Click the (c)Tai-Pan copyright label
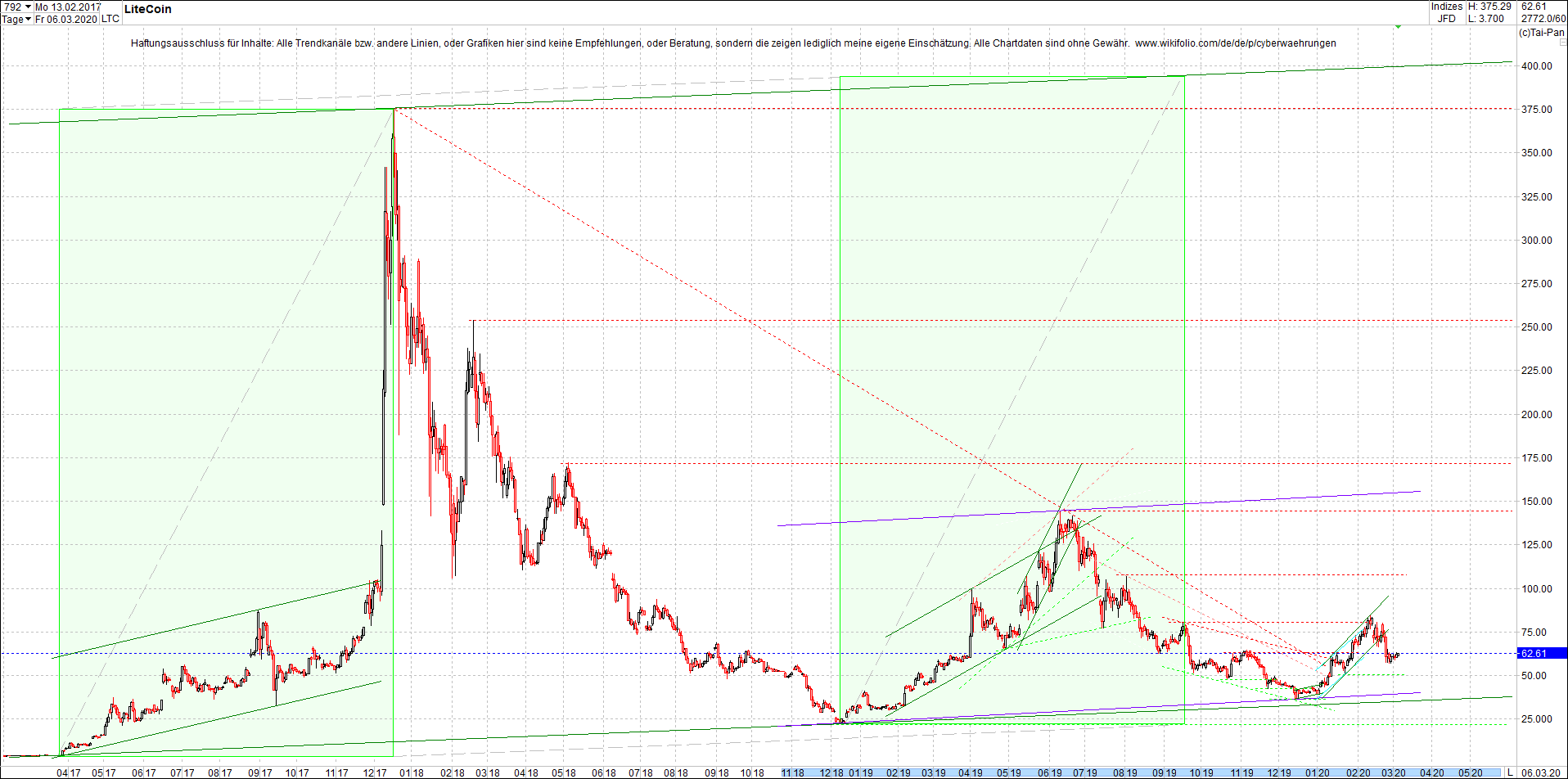 click(x=1542, y=32)
